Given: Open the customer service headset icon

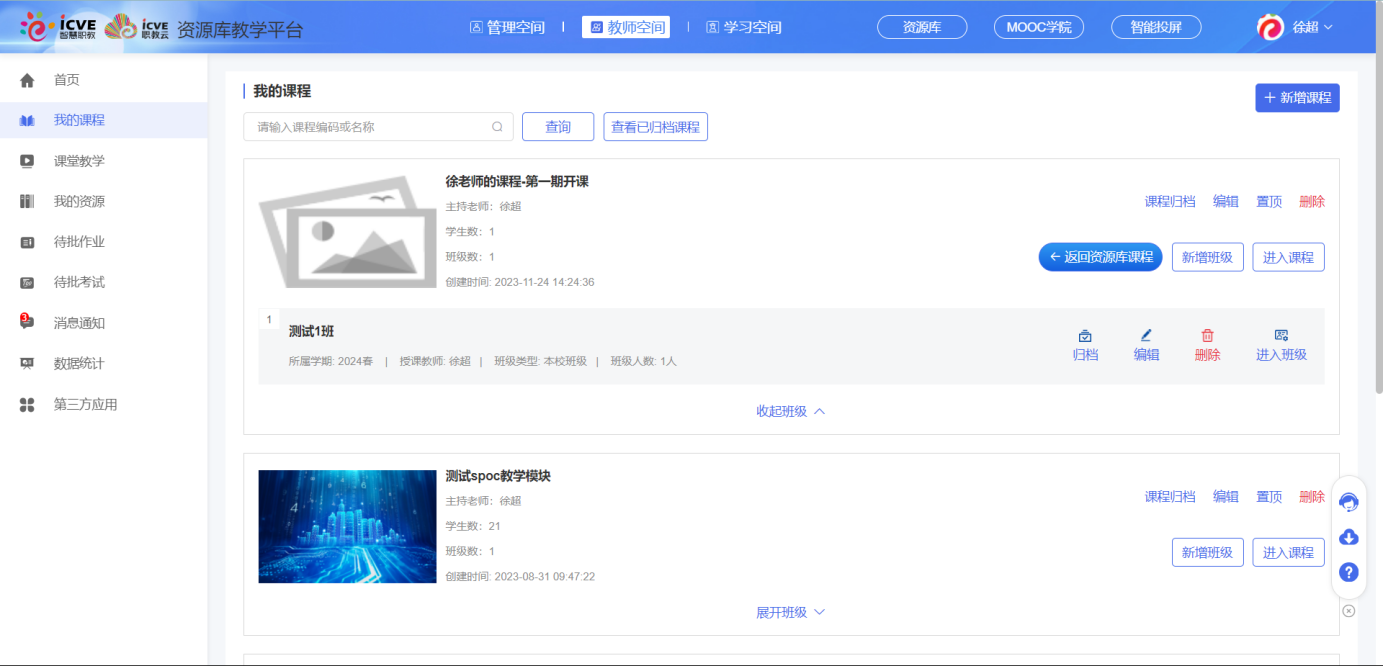Looking at the screenshot, I should pos(1349,502).
